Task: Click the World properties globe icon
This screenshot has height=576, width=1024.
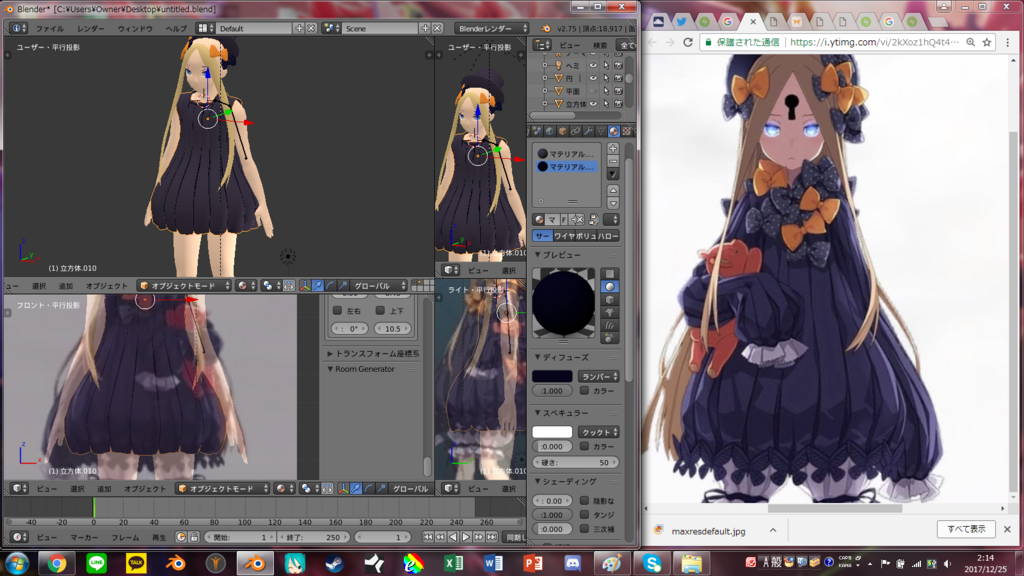Action: 549,131
